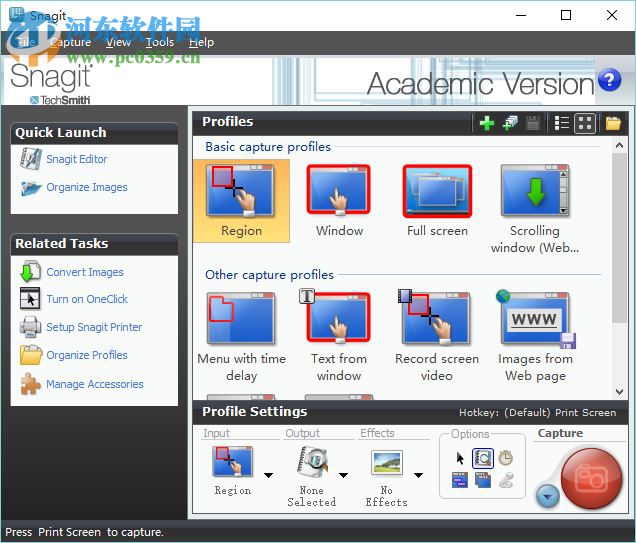Viewport: 636px width, 543px height.
Task: Select the Full screen capture profile
Action: click(437, 201)
